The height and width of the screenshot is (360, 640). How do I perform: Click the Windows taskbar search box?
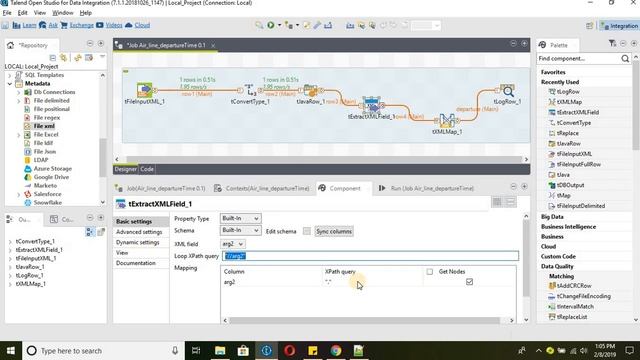[x=103, y=351]
